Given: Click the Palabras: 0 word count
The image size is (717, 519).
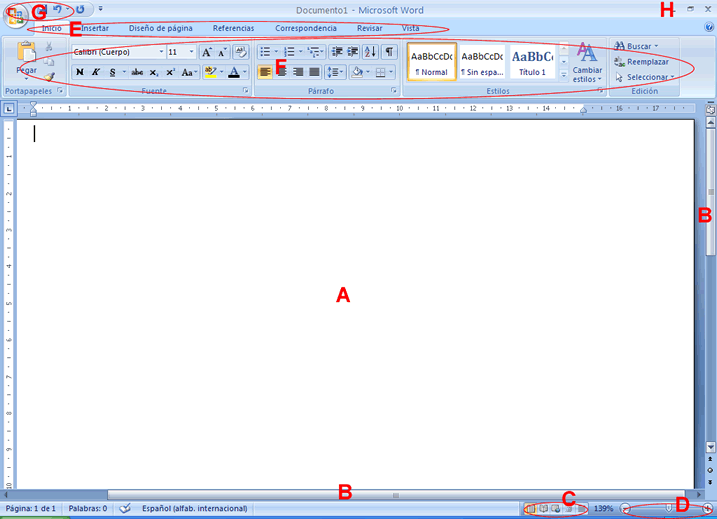Looking at the screenshot, I should click(x=88, y=508).
